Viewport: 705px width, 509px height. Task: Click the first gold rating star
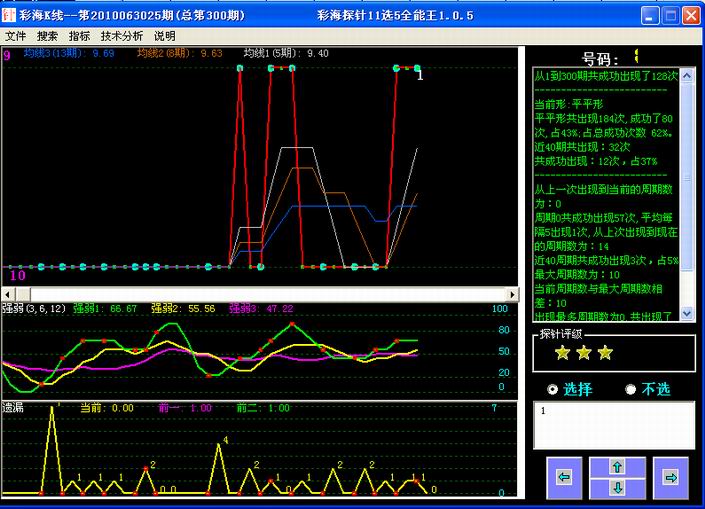[x=562, y=352]
